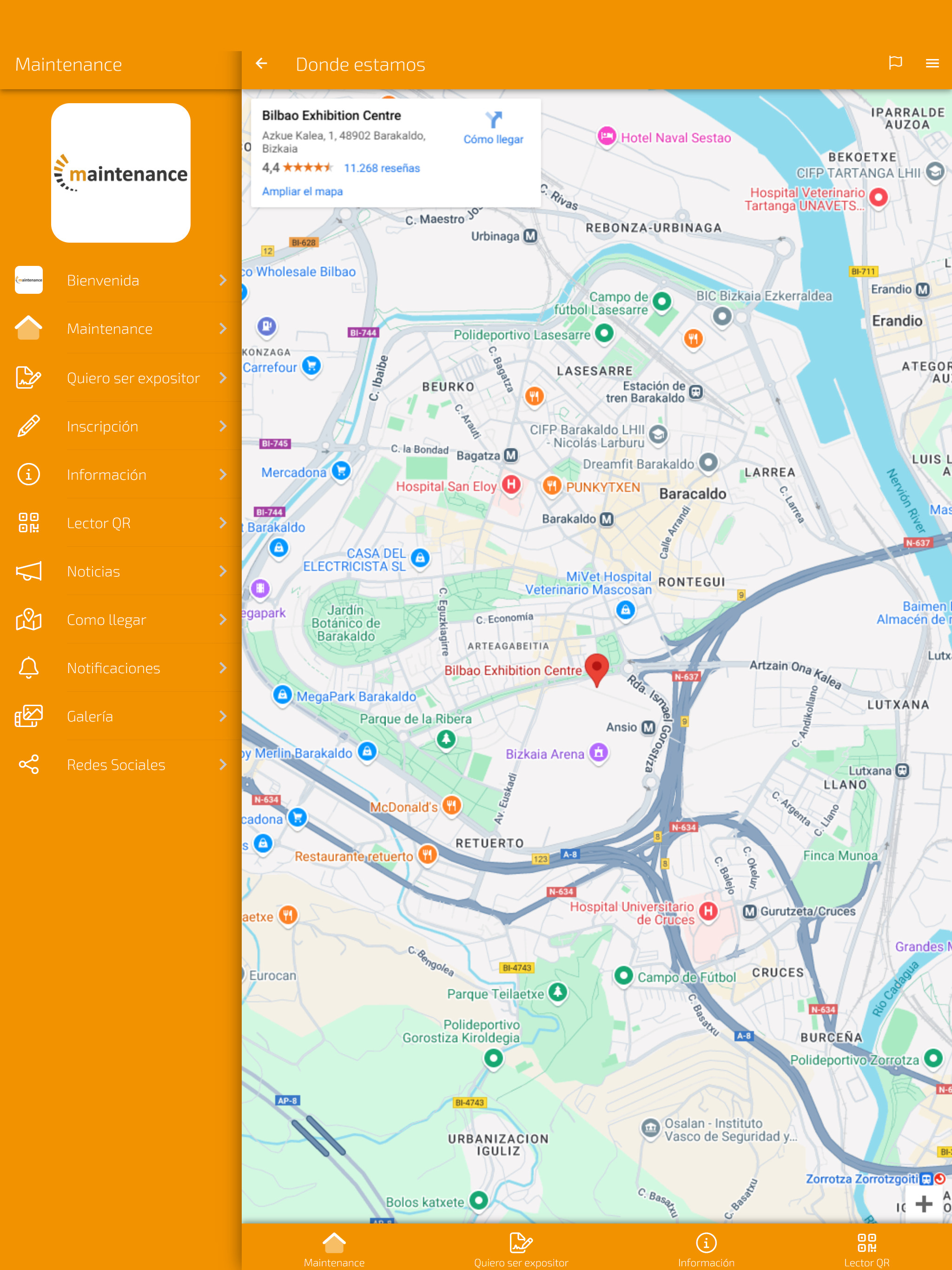Tap the maintenance logo image

pyautogui.click(x=120, y=173)
